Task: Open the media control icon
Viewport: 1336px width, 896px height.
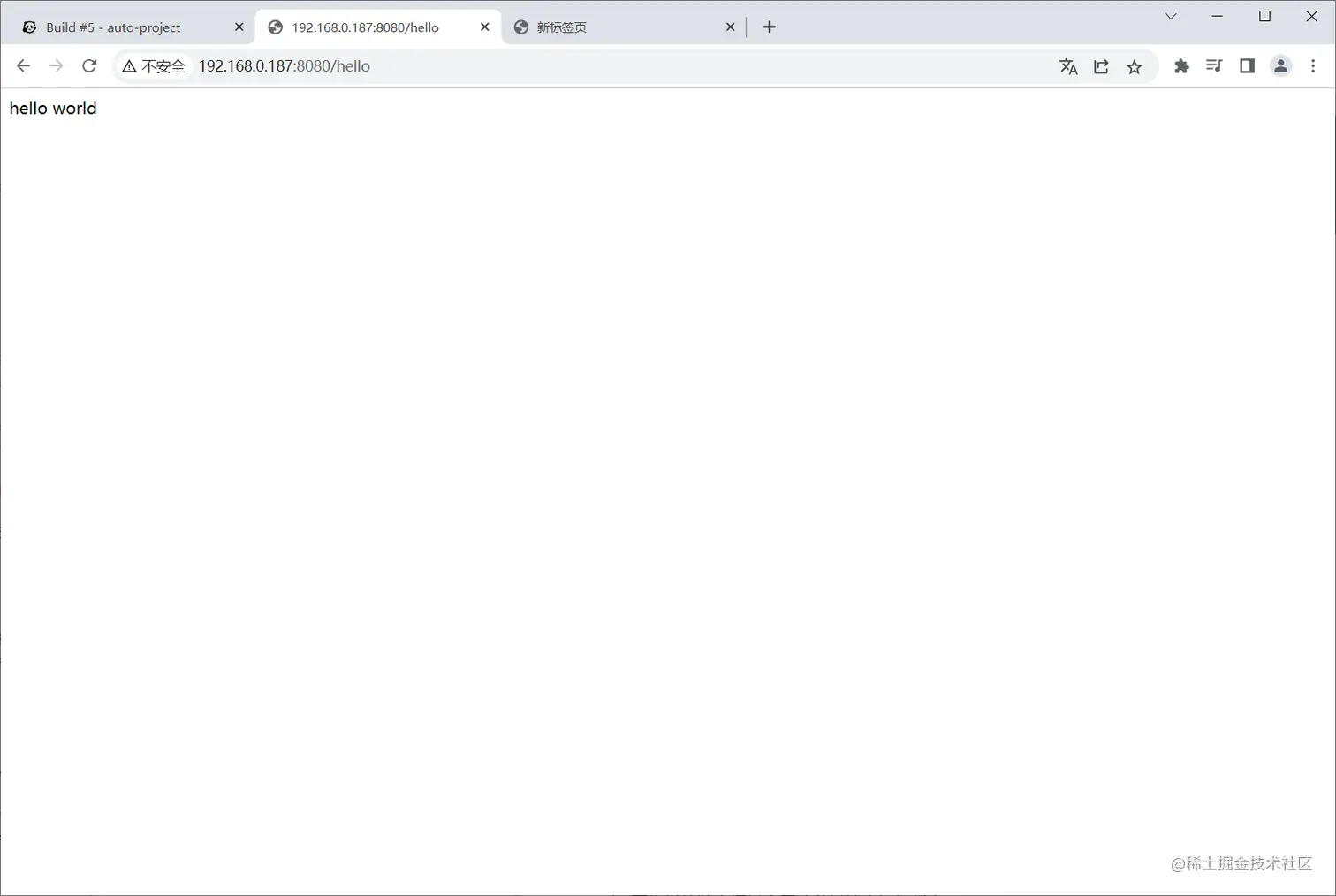Action: pyautogui.click(x=1214, y=66)
